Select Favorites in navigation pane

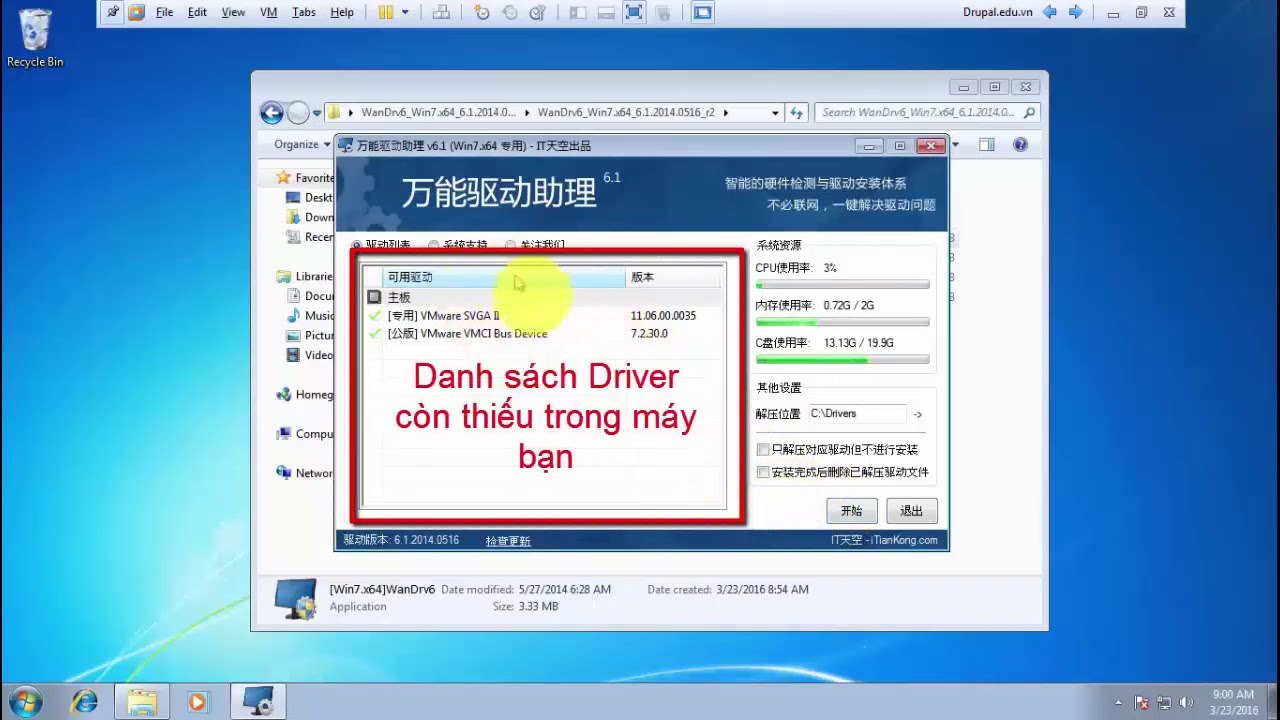pos(306,178)
